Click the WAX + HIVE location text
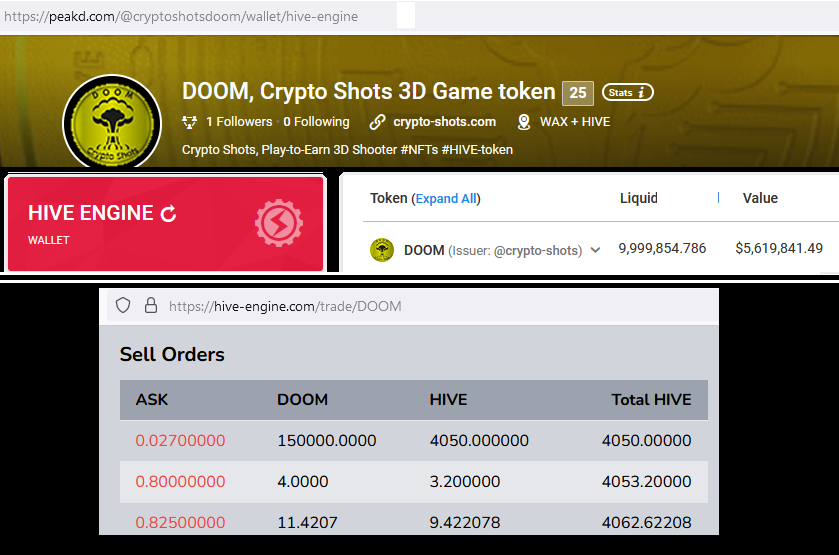 click(575, 121)
